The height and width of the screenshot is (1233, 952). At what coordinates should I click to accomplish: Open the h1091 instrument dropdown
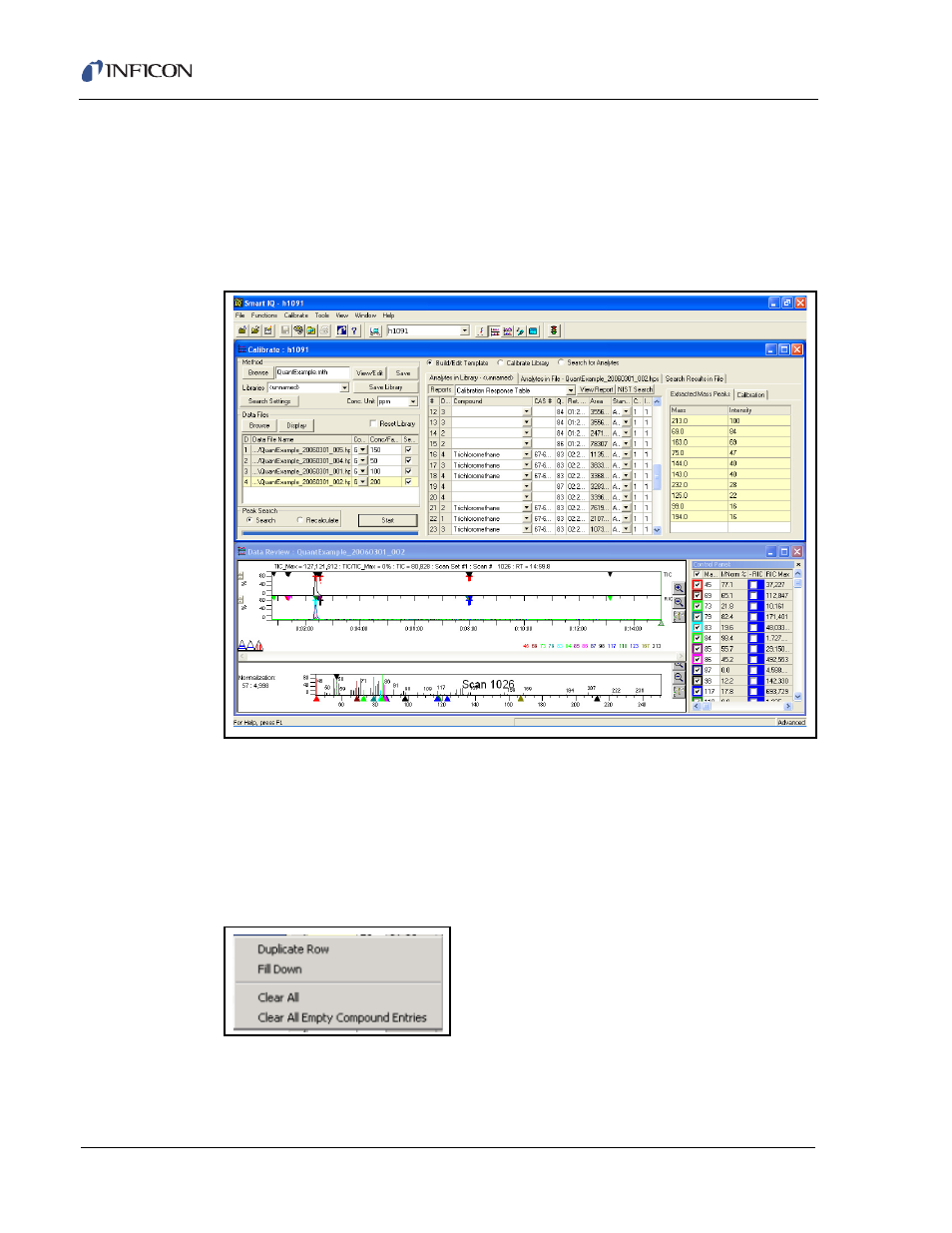(x=464, y=330)
